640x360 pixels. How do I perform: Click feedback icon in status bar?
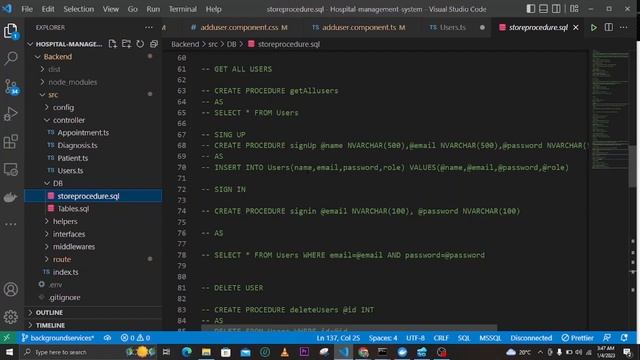tap(607, 338)
